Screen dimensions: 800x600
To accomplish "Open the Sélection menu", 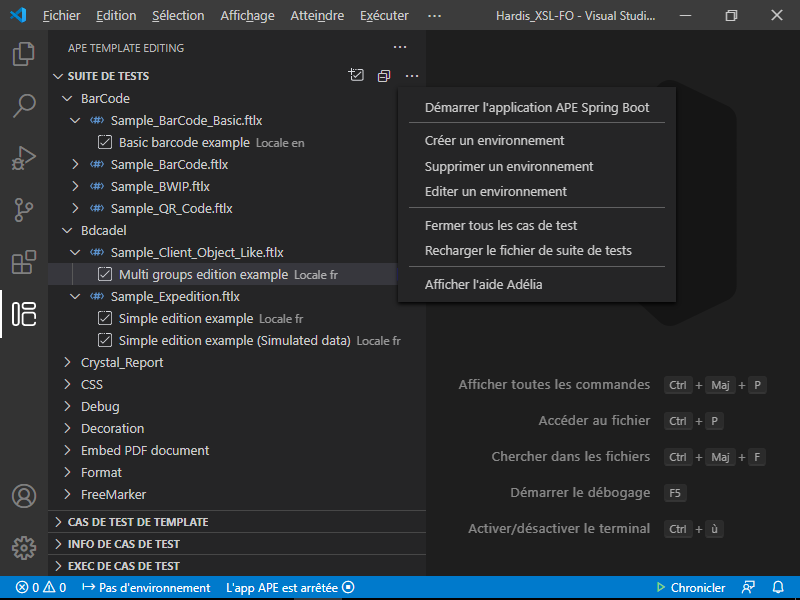I will tap(178, 16).
